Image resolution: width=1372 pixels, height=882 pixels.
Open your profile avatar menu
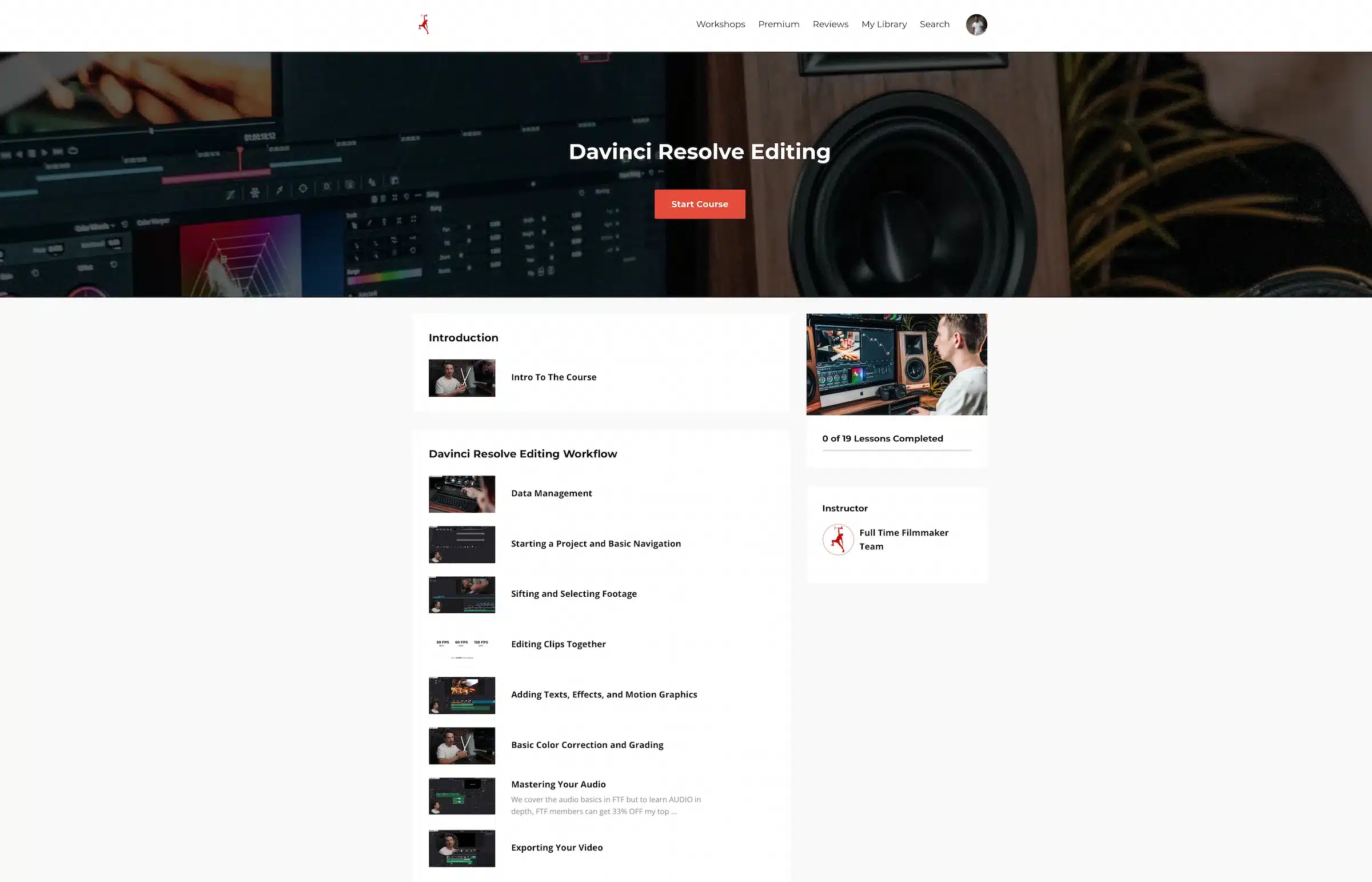[x=976, y=24]
